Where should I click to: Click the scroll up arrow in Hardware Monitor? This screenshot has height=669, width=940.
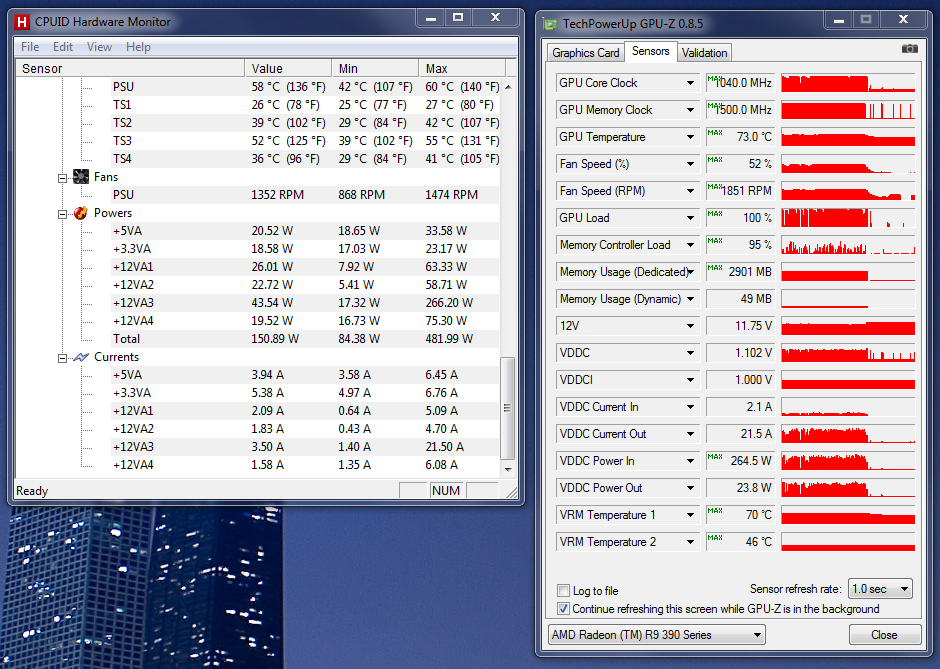[508, 87]
